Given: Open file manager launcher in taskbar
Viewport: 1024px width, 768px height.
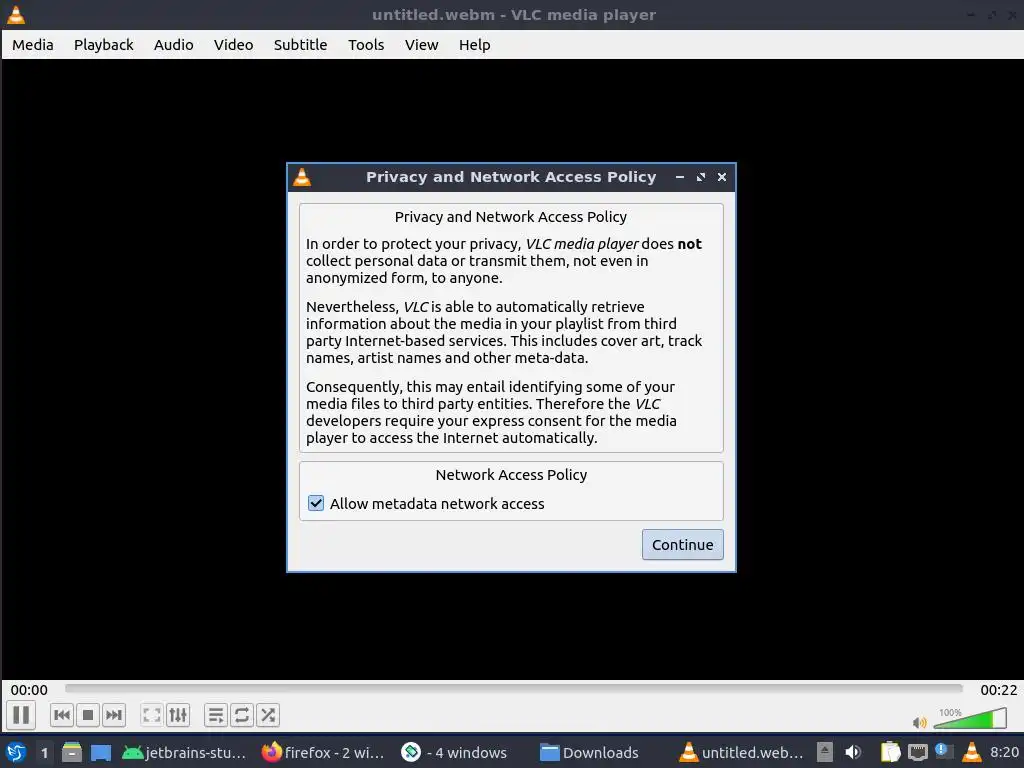Looking at the screenshot, I should coord(72,752).
